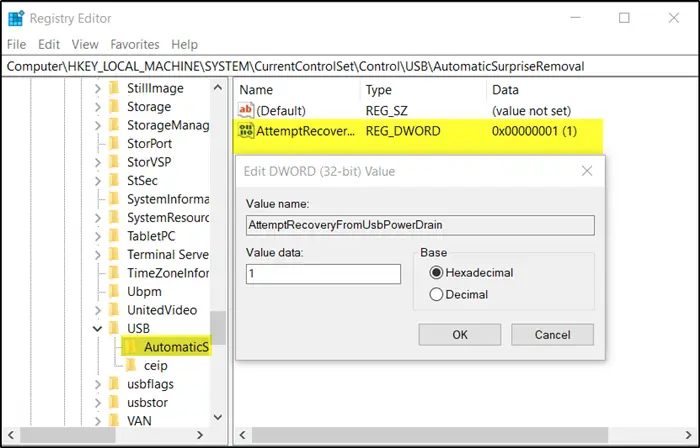Click the Storage folder icon
This screenshot has height=448, width=700.
tap(114, 106)
